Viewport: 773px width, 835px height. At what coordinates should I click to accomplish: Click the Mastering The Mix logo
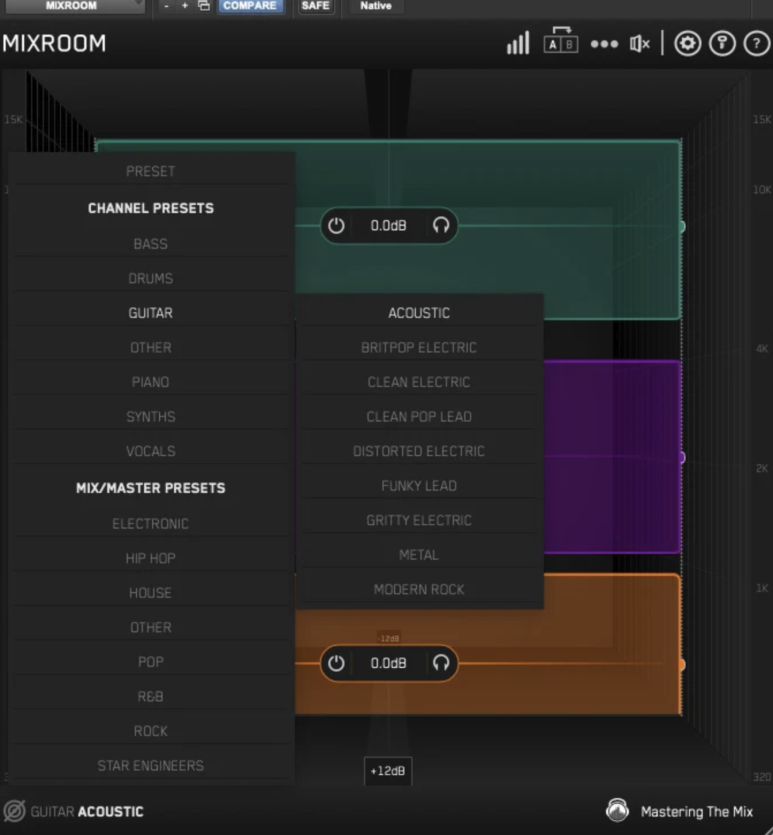(x=618, y=811)
